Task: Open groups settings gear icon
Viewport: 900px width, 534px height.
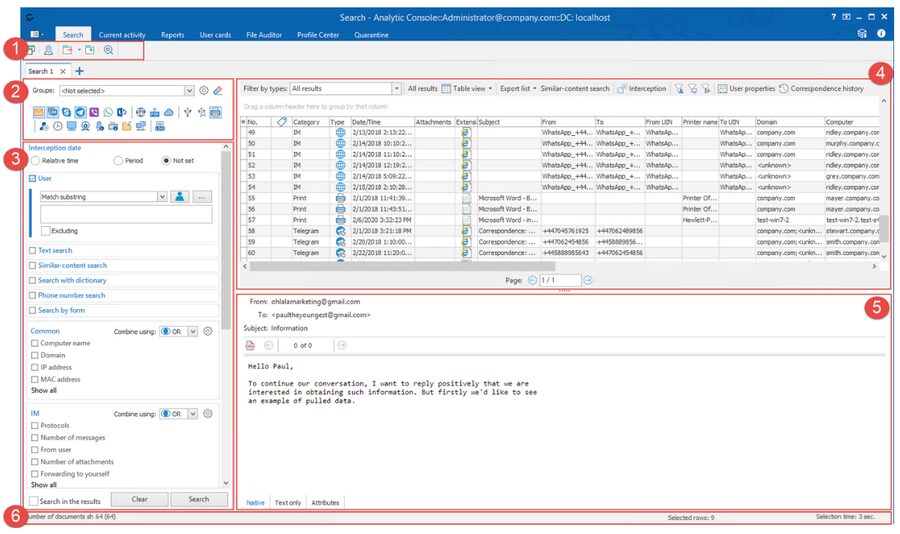Action: pyautogui.click(x=203, y=90)
